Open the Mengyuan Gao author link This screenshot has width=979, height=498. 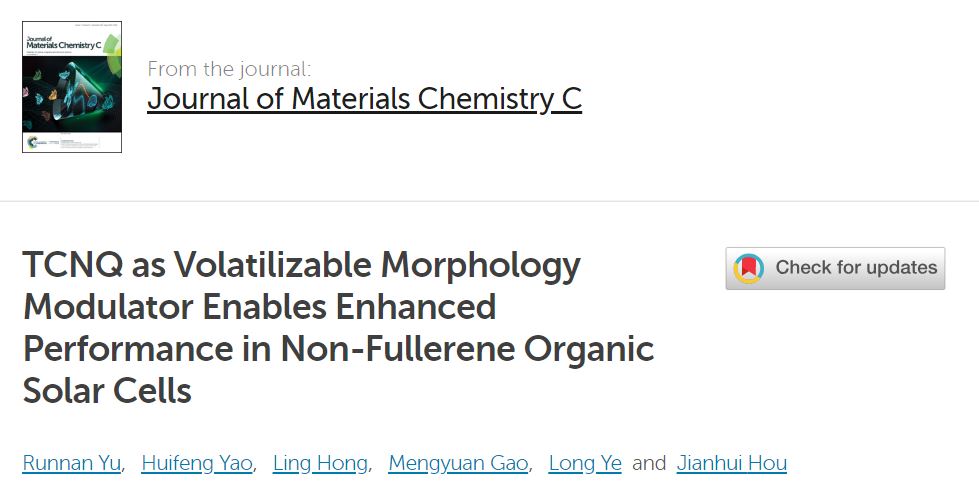[459, 463]
